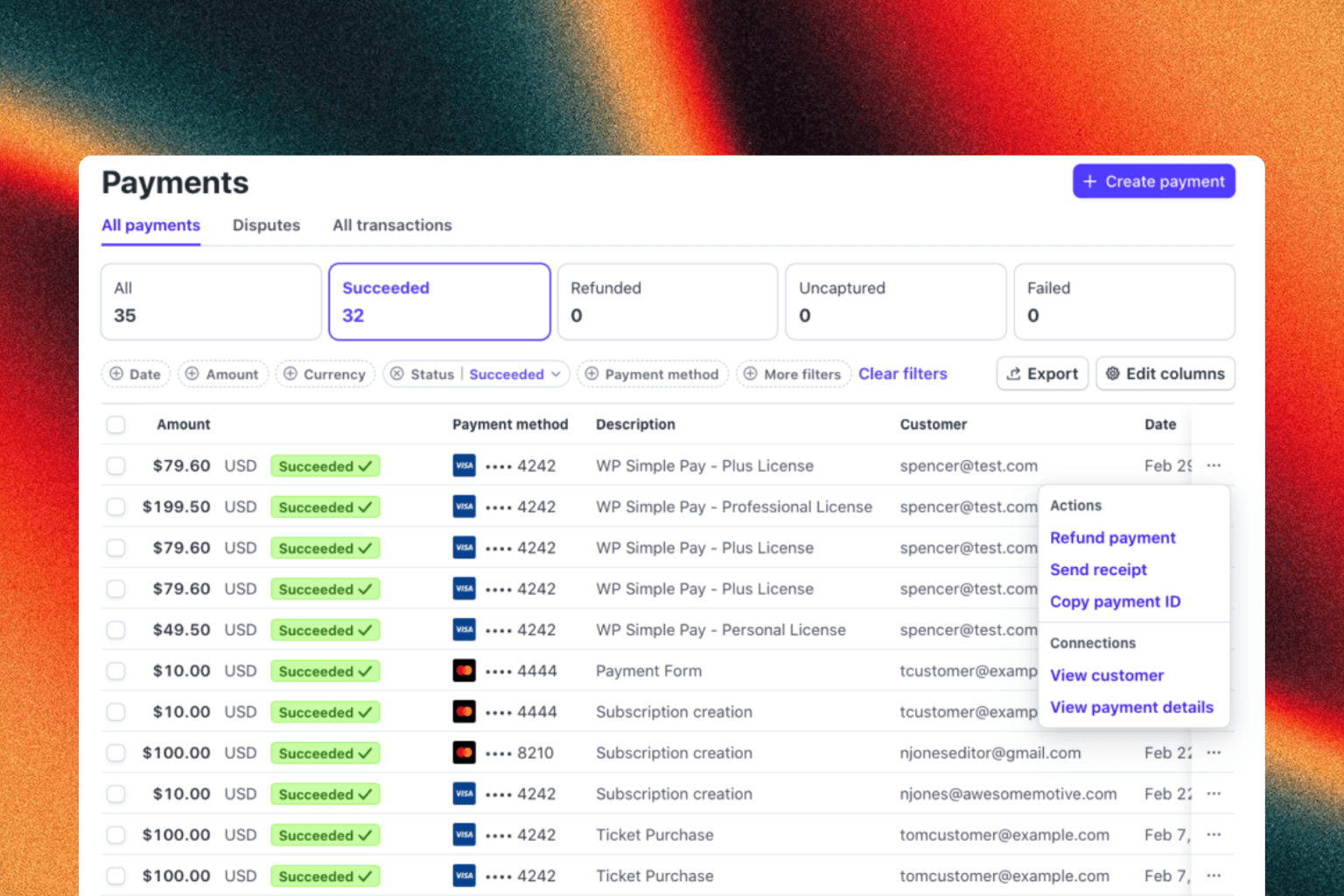Viewport: 1344px width, 896px height.
Task: Open the All transactions tab
Action: (392, 225)
